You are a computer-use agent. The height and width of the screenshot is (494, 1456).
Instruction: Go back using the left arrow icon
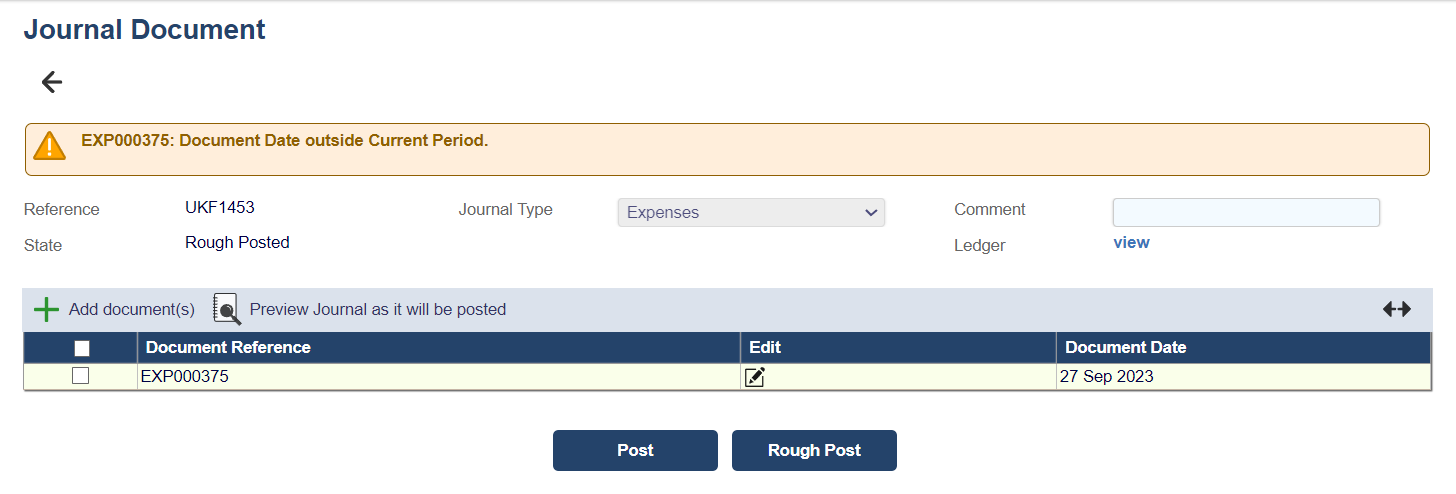(x=52, y=82)
